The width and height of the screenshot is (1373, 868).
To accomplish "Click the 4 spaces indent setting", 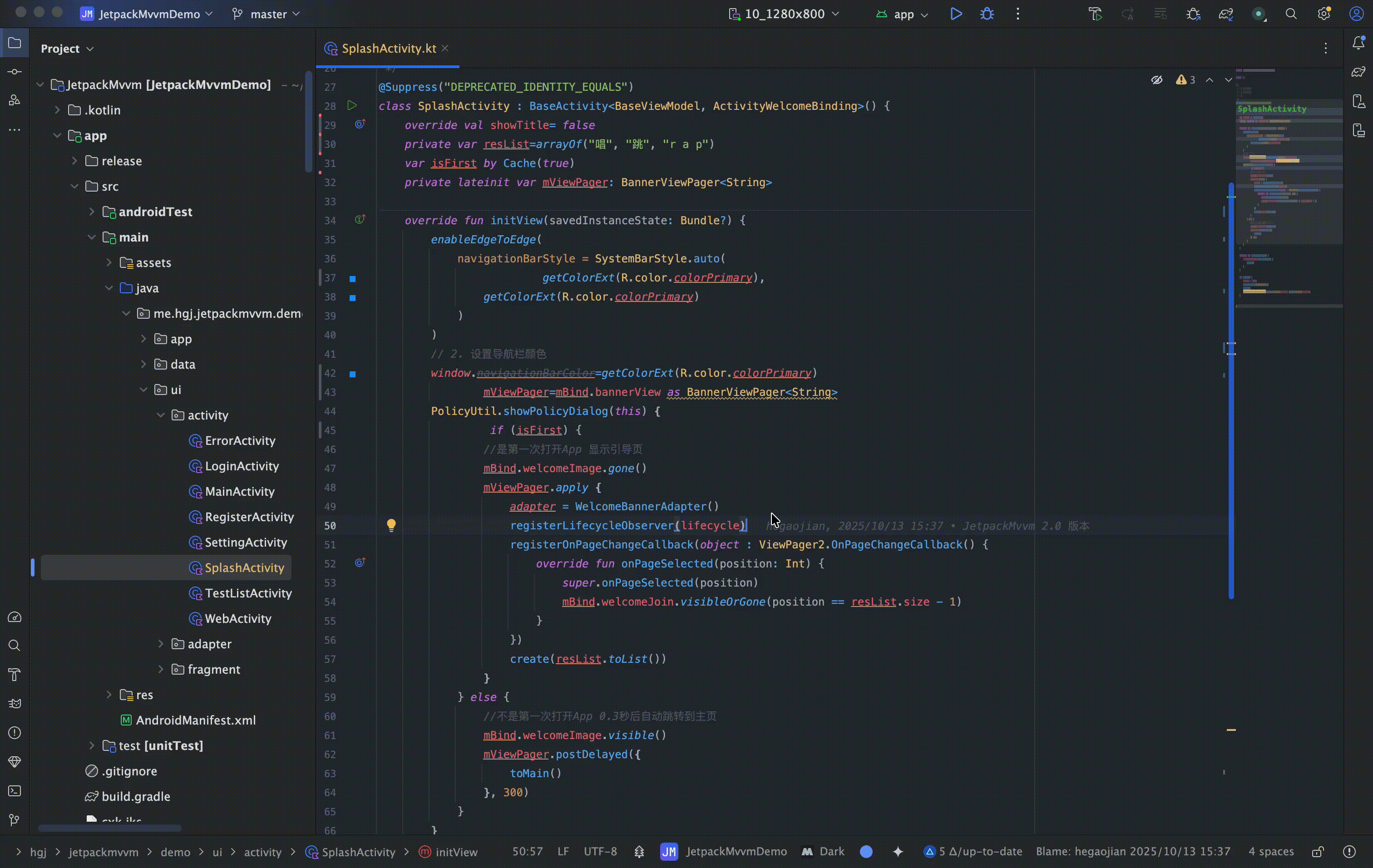I will (x=1271, y=852).
